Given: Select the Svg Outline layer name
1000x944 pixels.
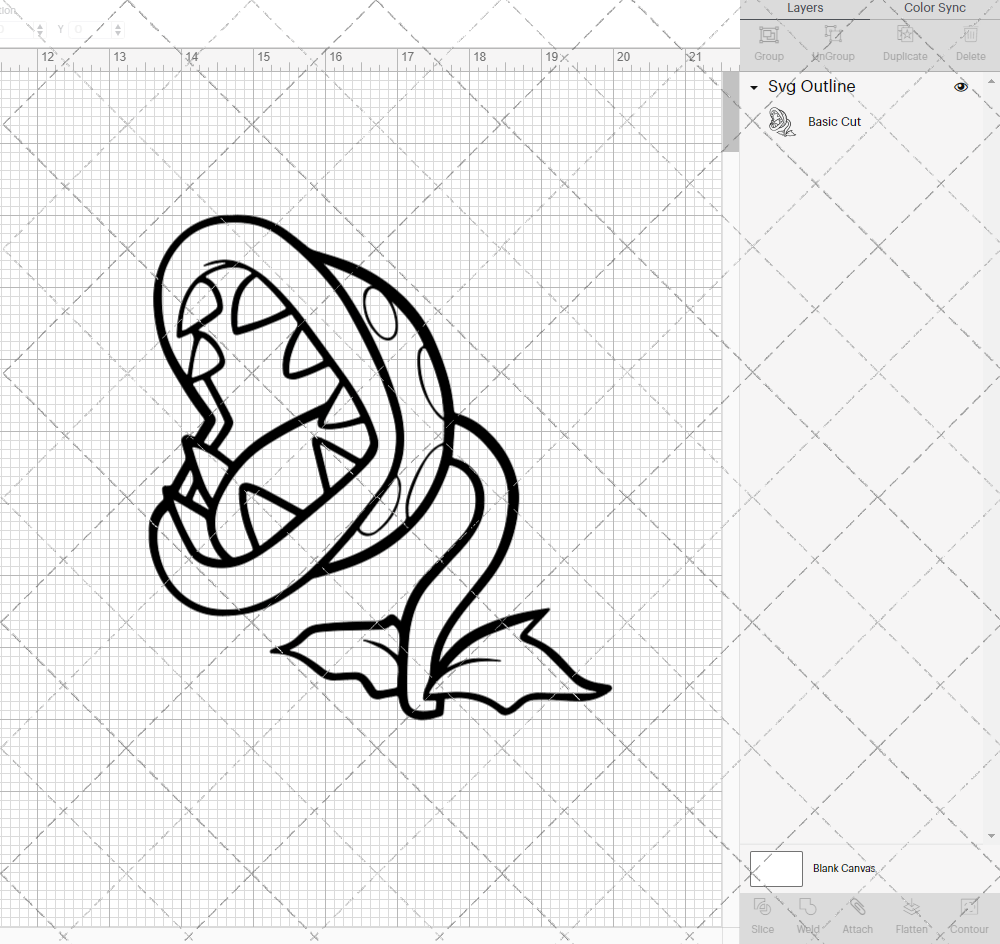Looking at the screenshot, I should click(811, 87).
